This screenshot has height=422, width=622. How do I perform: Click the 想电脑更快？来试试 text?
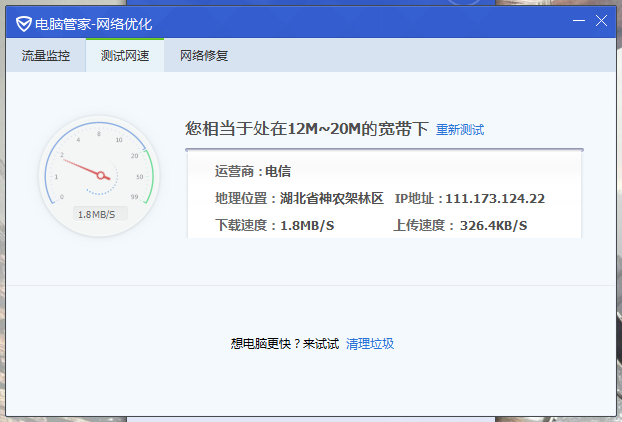point(285,343)
